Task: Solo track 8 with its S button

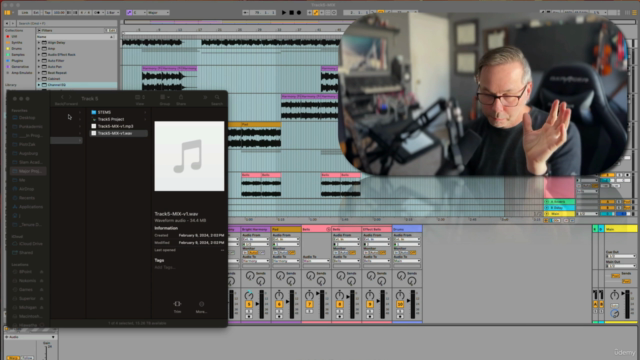Action: point(340,311)
